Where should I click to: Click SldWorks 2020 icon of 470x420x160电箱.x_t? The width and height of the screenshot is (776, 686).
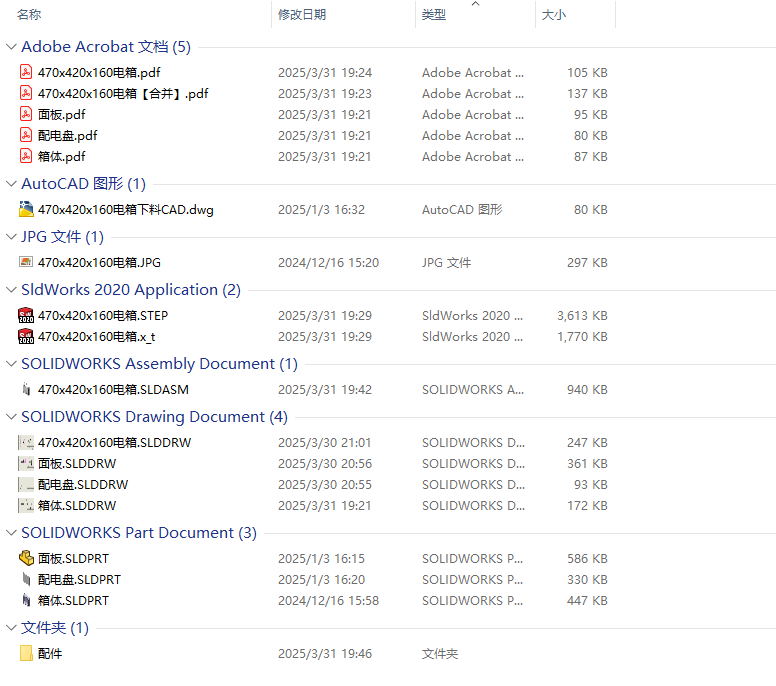[x=26, y=337]
